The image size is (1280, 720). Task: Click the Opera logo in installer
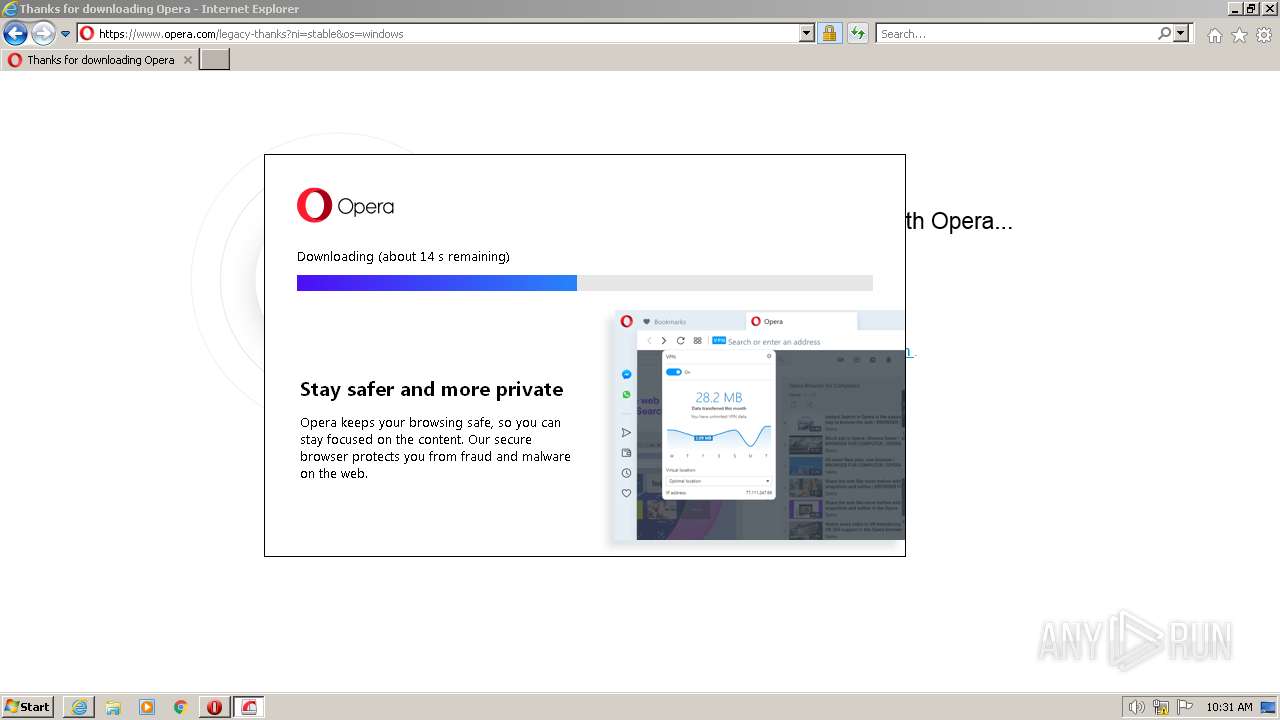pyautogui.click(x=345, y=206)
